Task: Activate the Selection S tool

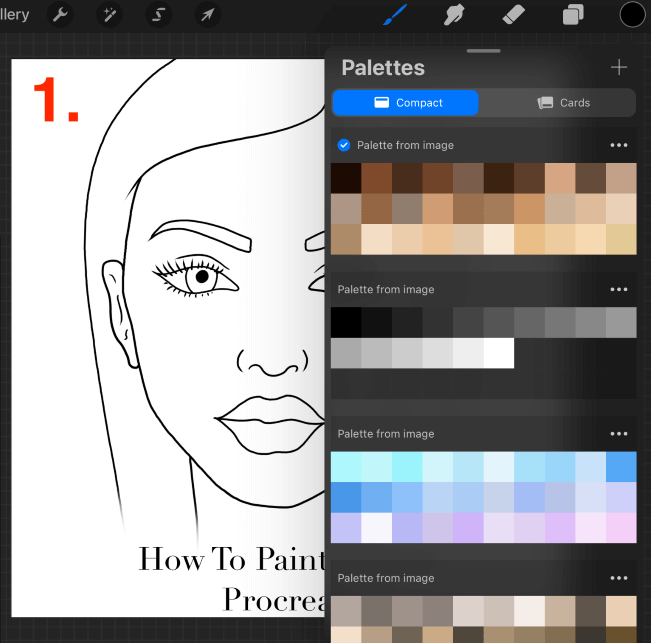Action: [x=158, y=15]
